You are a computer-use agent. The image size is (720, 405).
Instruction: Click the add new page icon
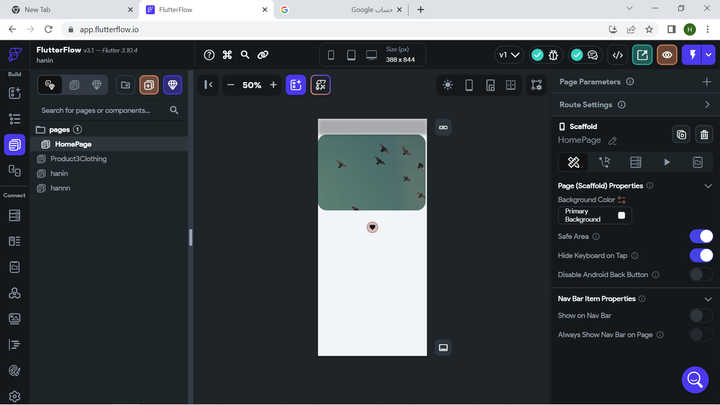[x=149, y=85]
